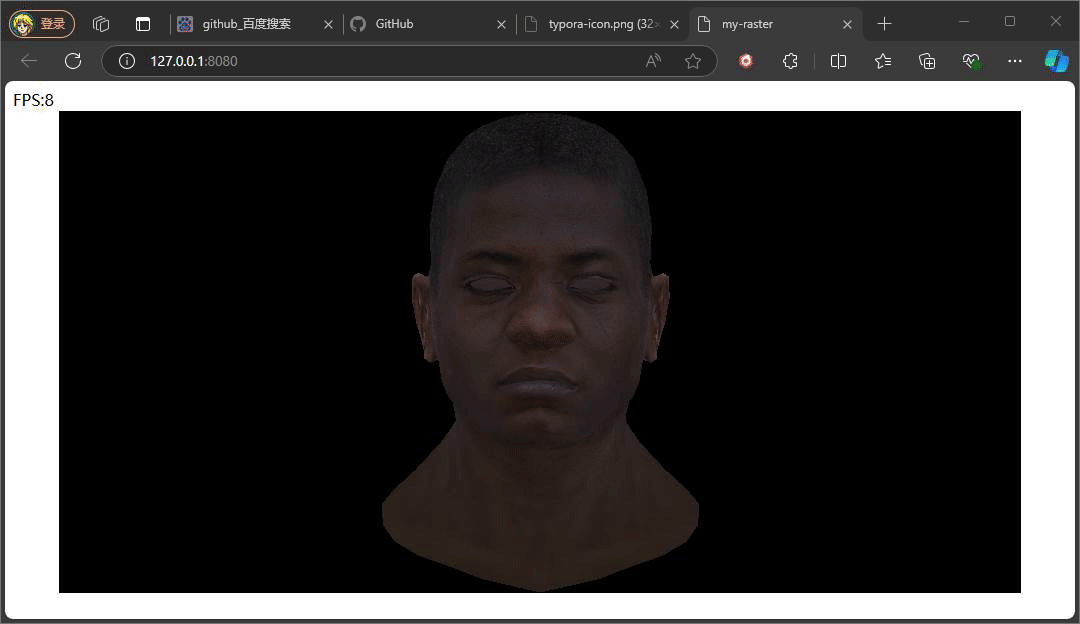Open a new tab with the plus button

click(884, 24)
